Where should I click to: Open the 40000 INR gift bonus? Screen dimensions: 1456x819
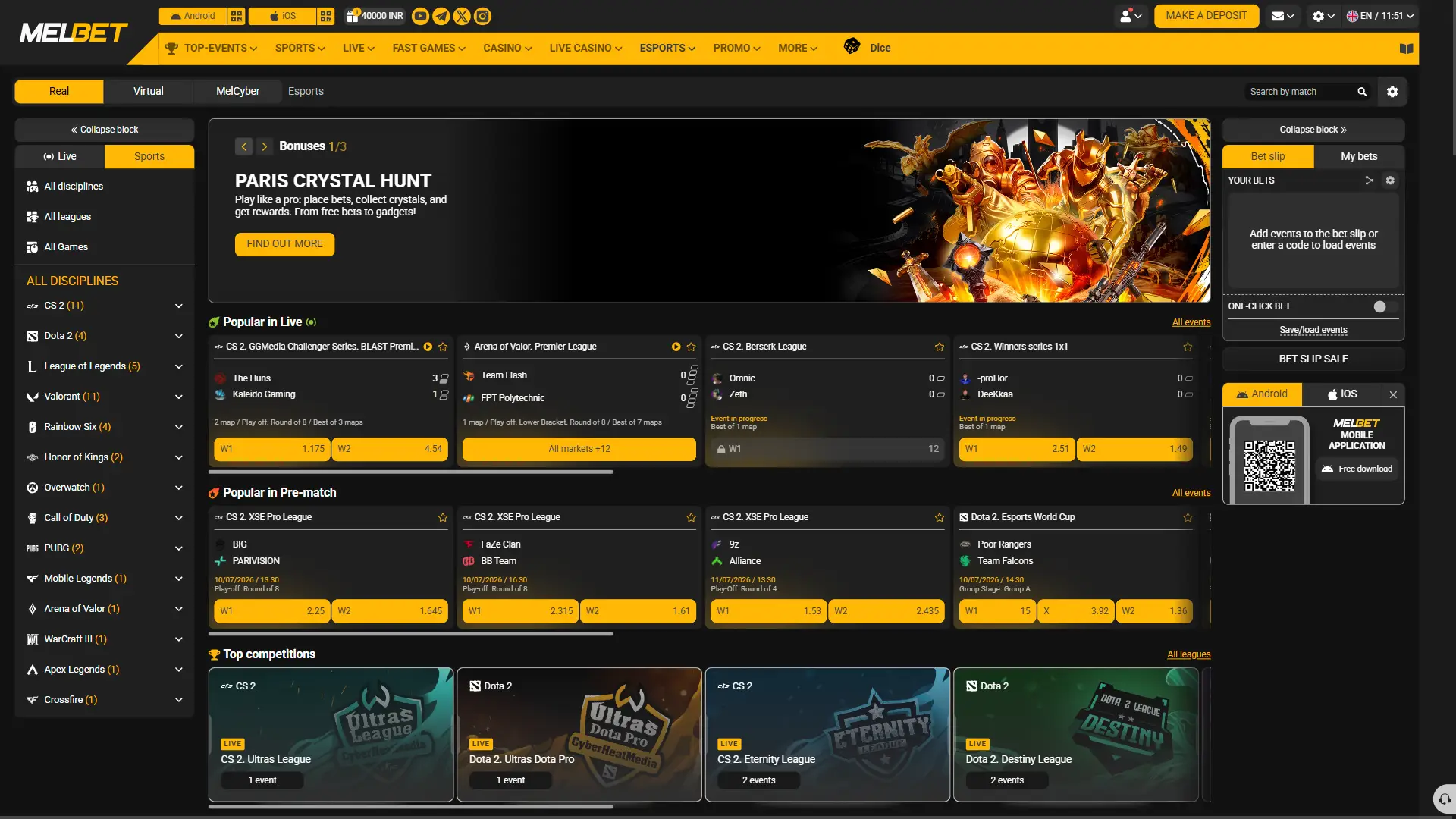(x=375, y=16)
